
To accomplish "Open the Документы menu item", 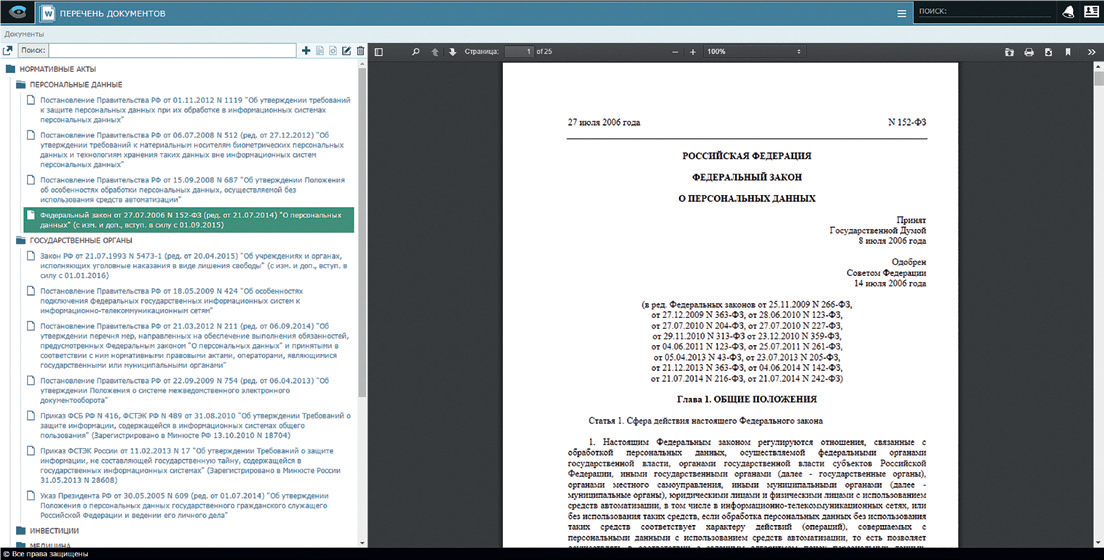I will coord(23,34).
